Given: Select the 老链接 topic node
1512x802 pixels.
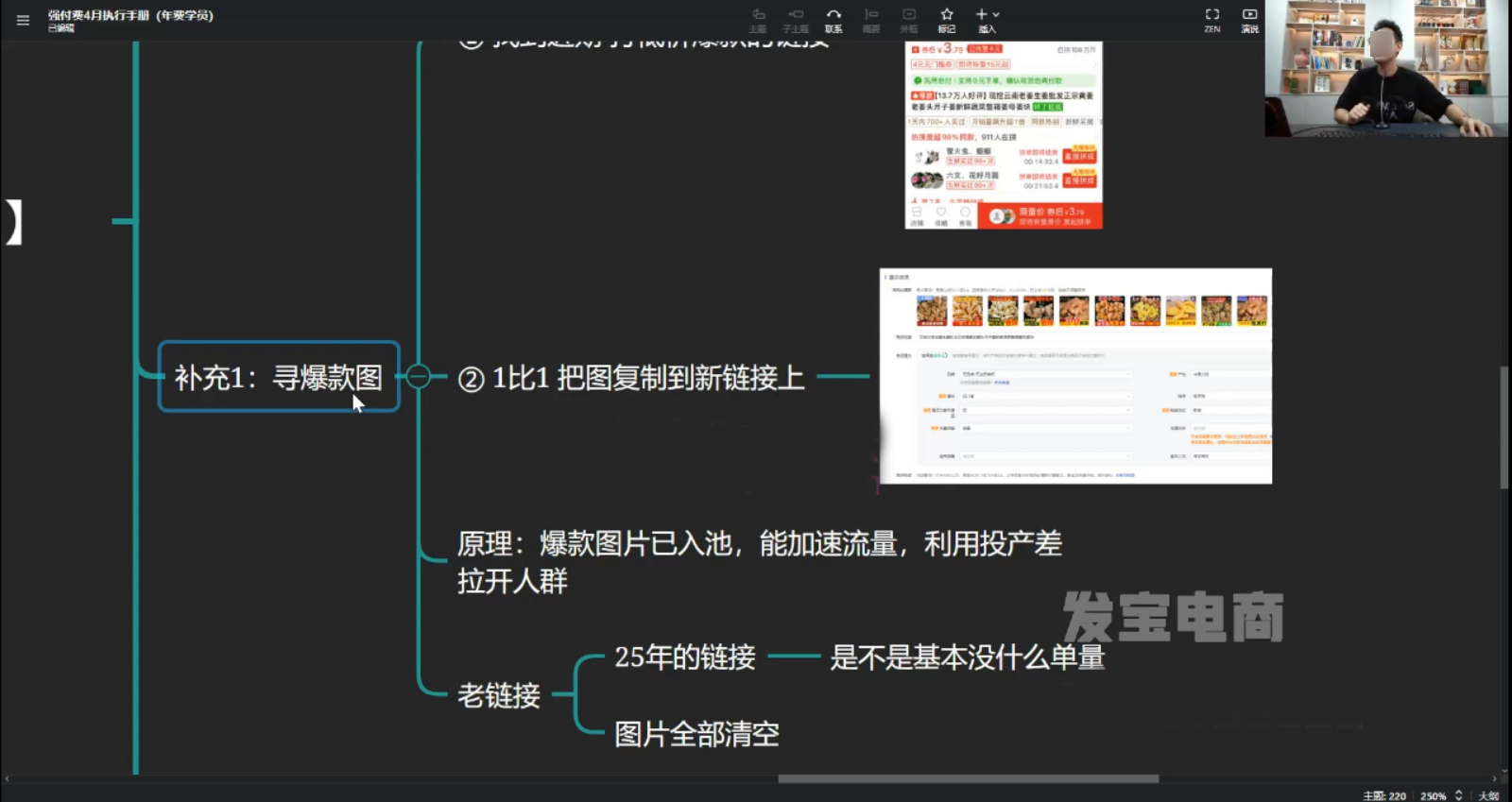Looking at the screenshot, I should pos(499,695).
